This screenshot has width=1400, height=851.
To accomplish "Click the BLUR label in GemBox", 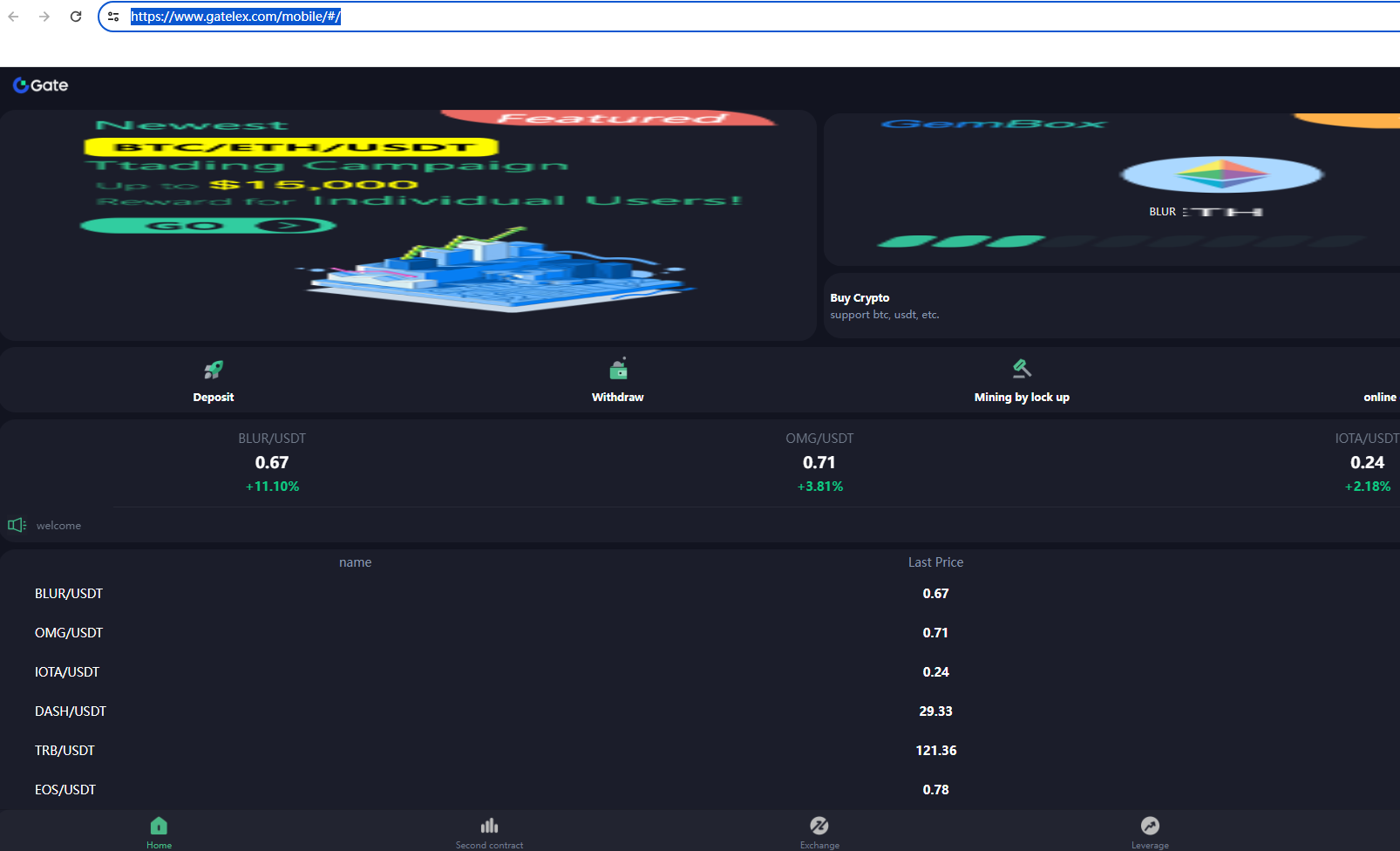I will (1162, 212).
